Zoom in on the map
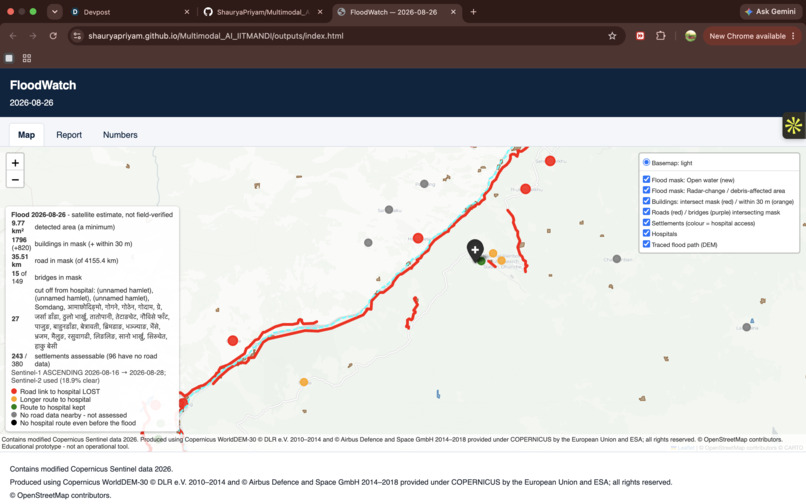The height and width of the screenshot is (504, 806). [15, 163]
